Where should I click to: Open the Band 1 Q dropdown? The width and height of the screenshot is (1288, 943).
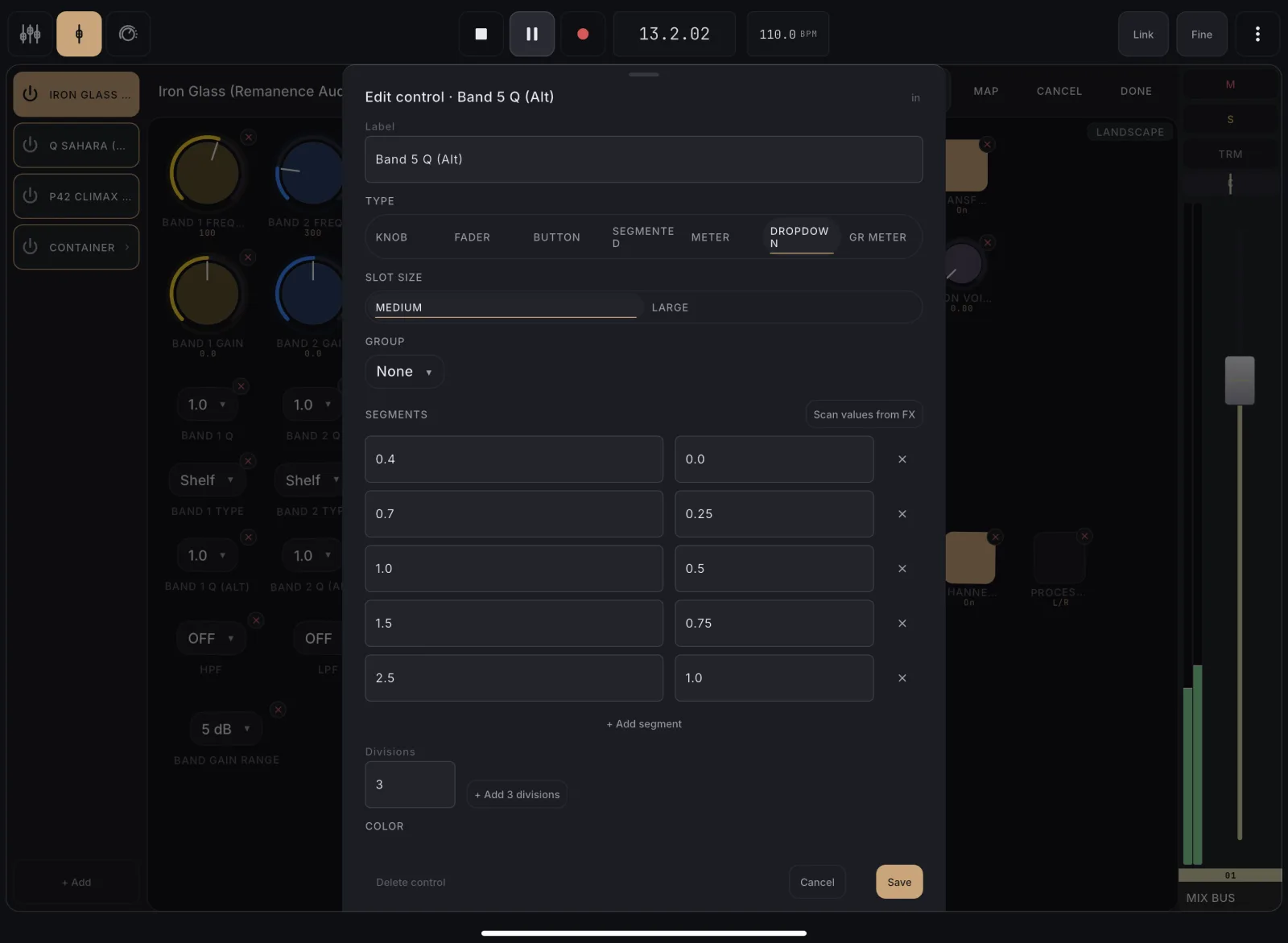click(x=207, y=405)
